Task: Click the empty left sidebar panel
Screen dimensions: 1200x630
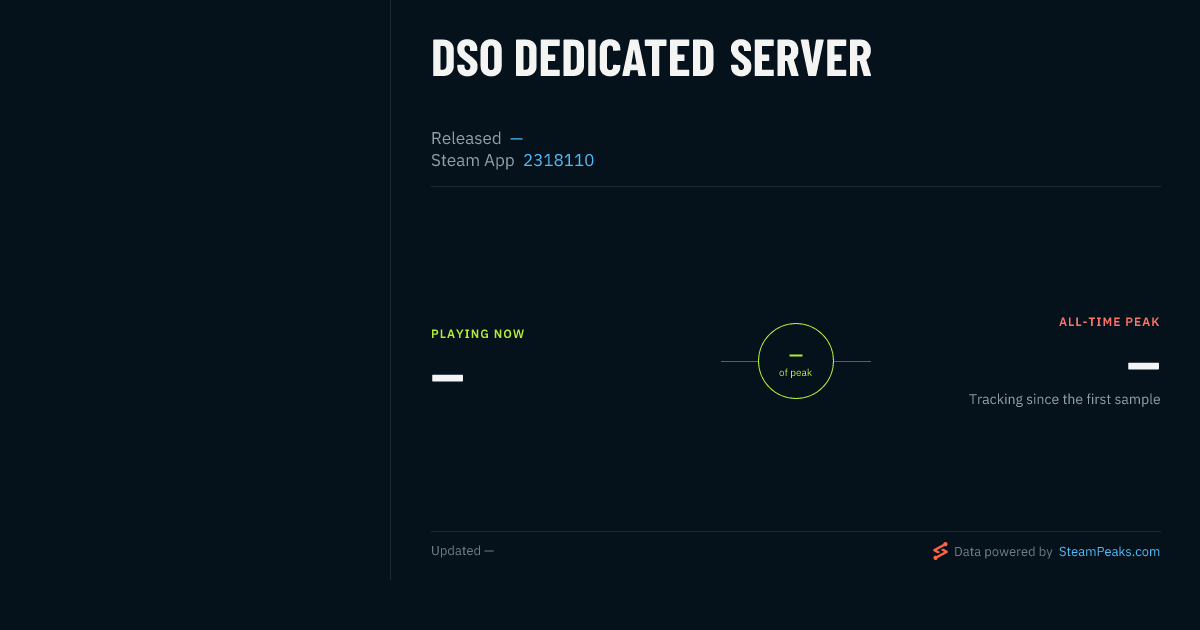Action: (x=195, y=290)
